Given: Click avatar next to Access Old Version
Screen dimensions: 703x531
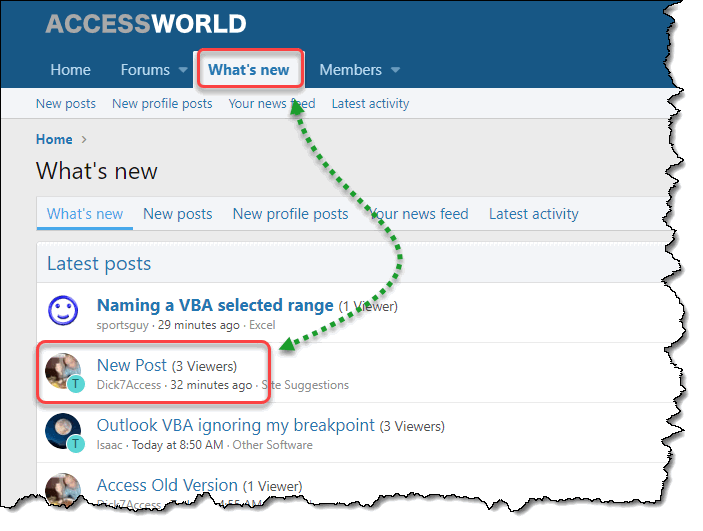Looking at the screenshot, I should [x=63, y=489].
